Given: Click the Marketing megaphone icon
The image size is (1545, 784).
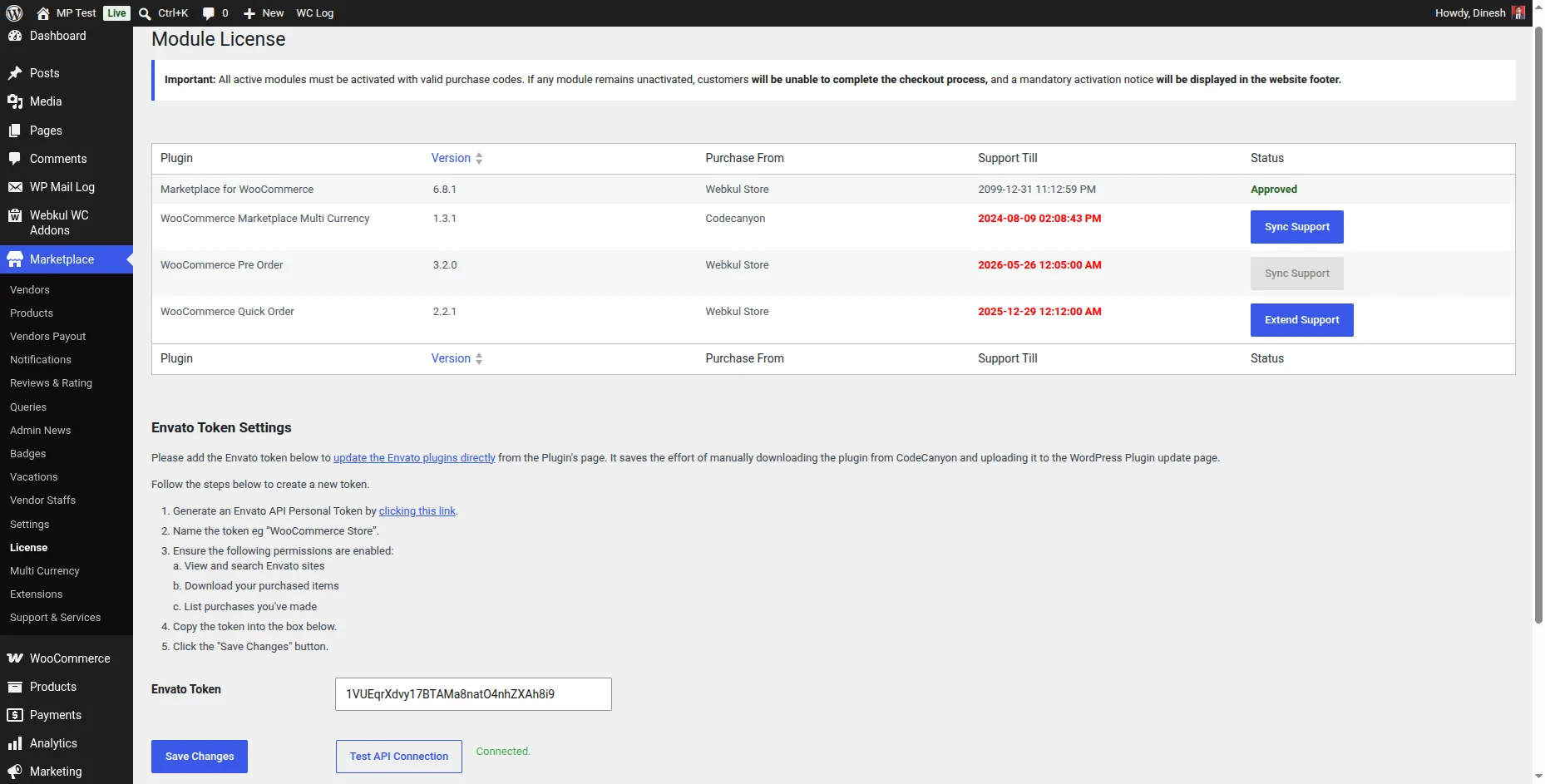Looking at the screenshot, I should pos(15,772).
